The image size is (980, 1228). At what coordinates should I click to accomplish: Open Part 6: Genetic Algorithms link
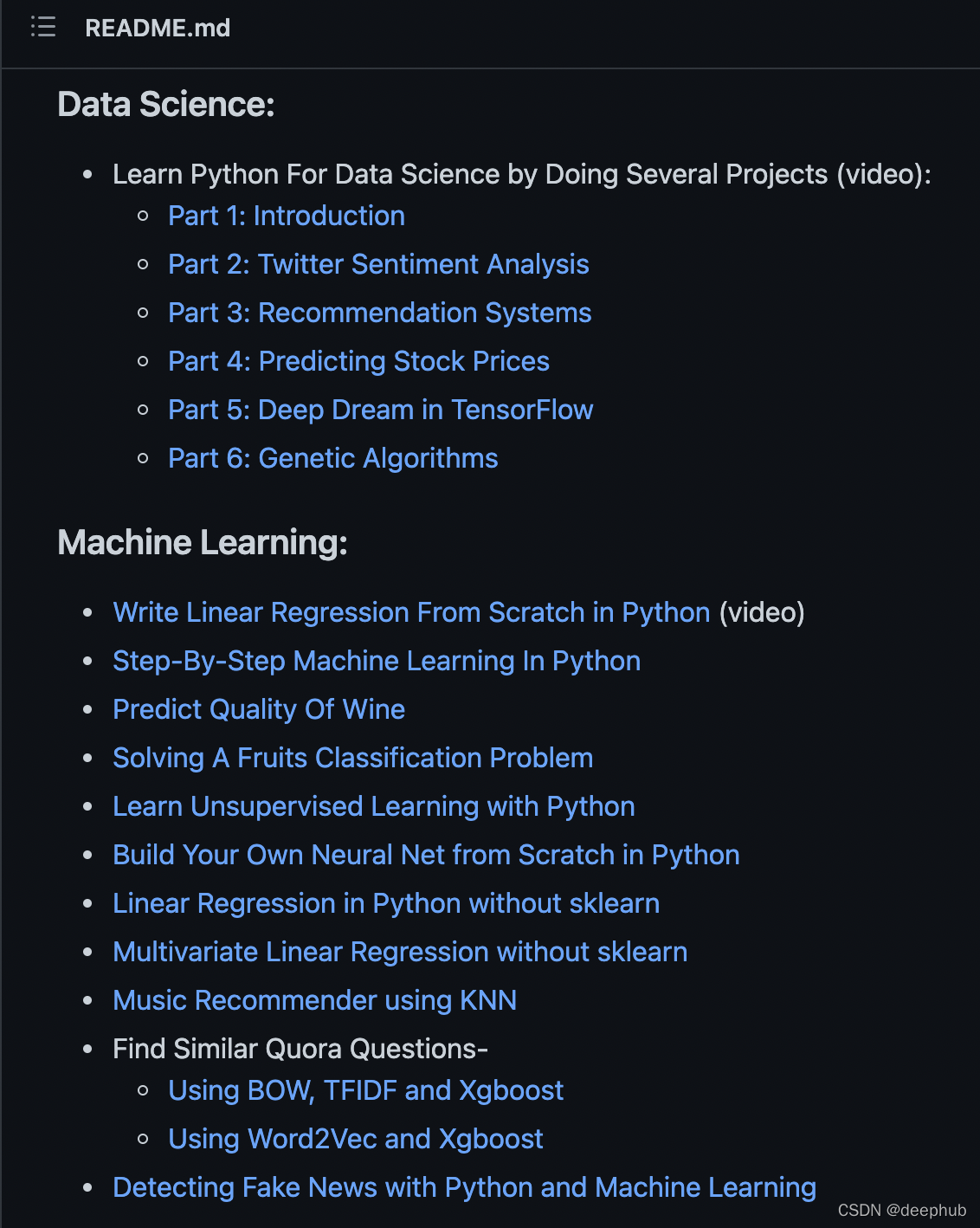pyautogui.click(x=333, y=458)
